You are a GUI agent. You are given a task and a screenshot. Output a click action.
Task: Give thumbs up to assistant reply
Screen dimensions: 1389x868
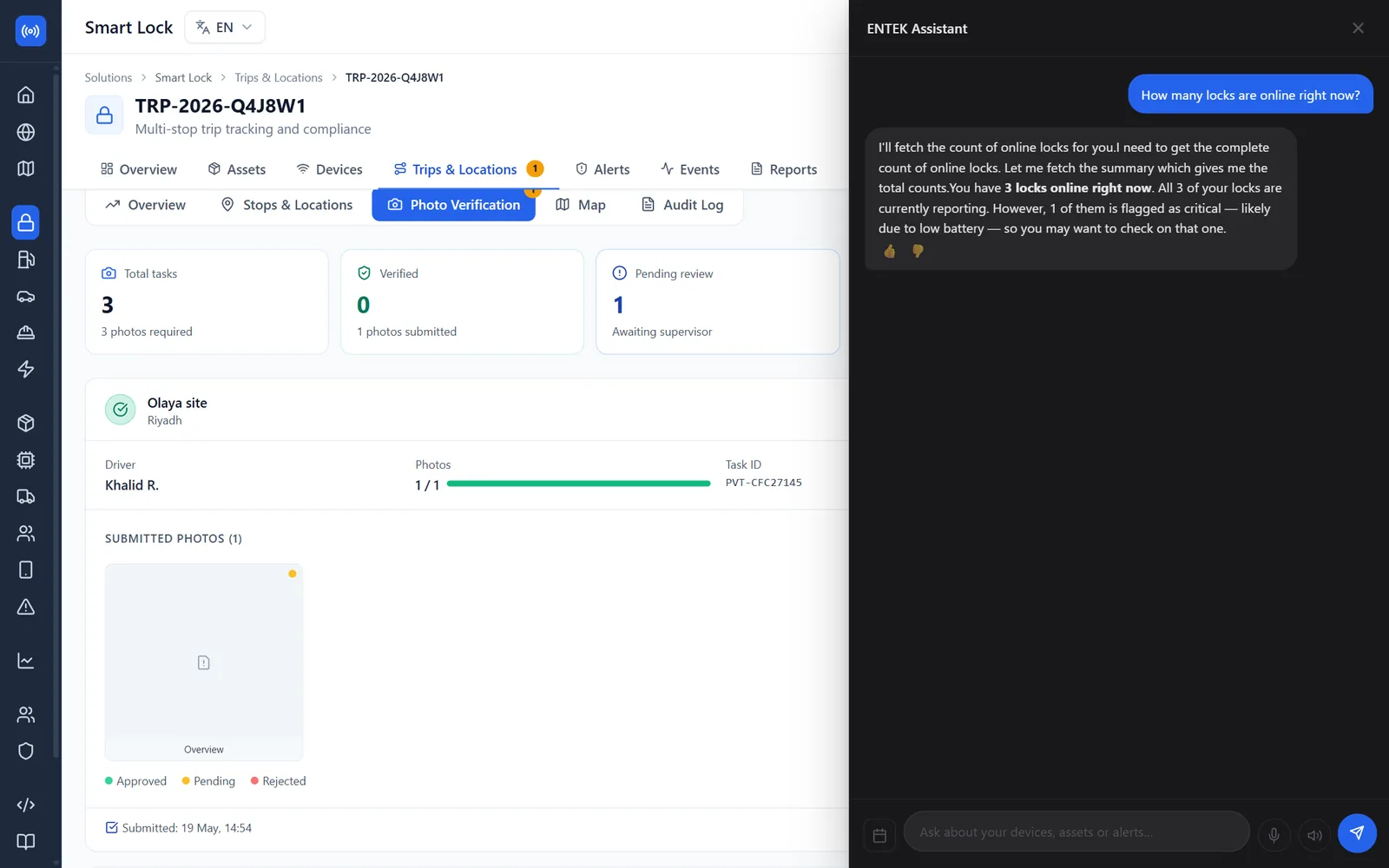coord(890,252)
